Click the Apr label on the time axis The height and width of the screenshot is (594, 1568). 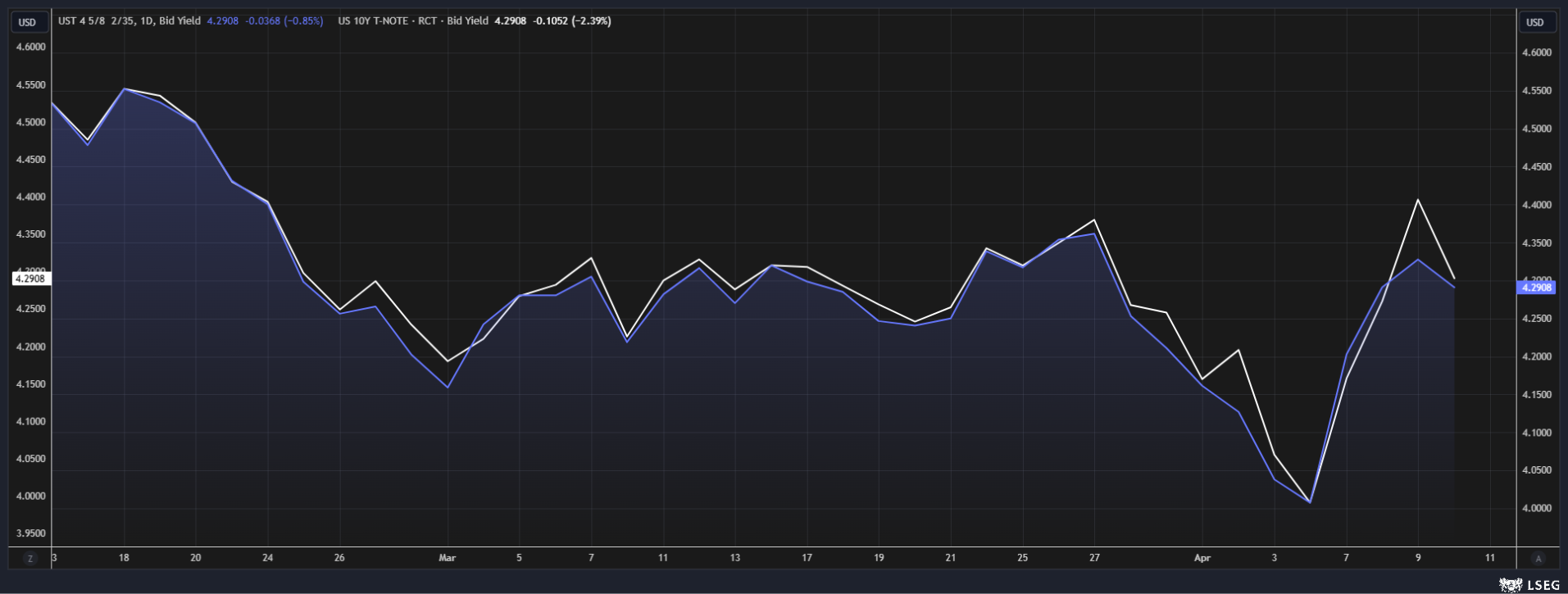coord(1202,558)
